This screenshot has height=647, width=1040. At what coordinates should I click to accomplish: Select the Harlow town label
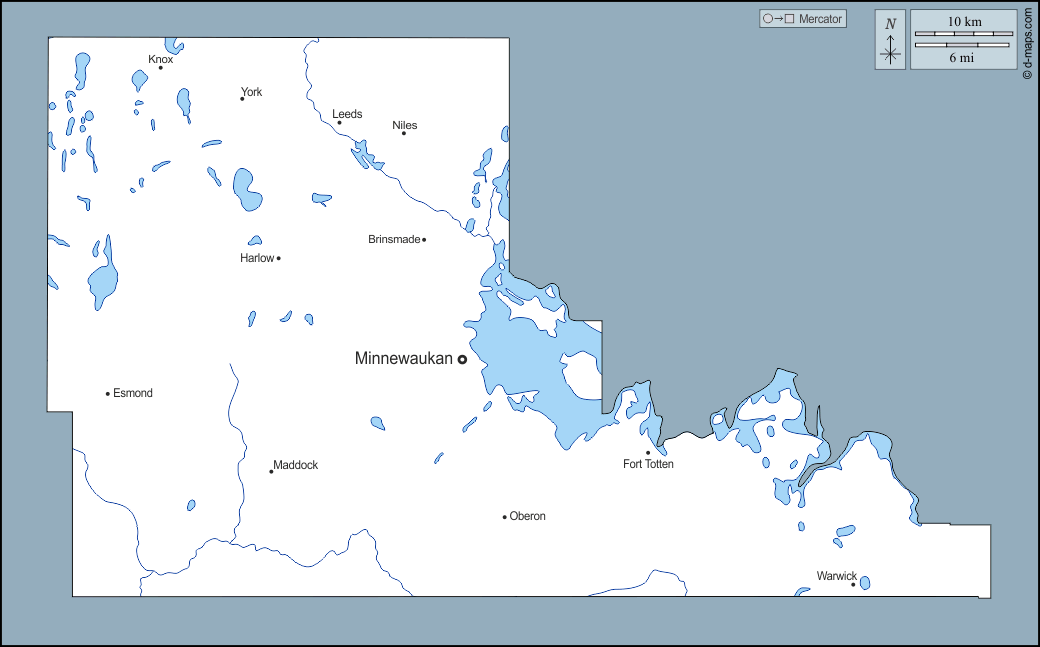(x=257, y=258)
